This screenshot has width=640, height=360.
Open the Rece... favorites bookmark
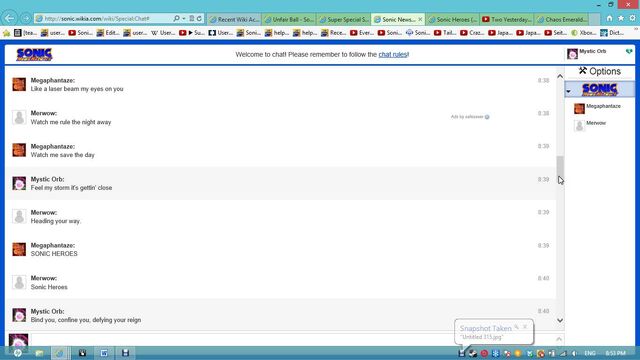click(x=333, y=33)
